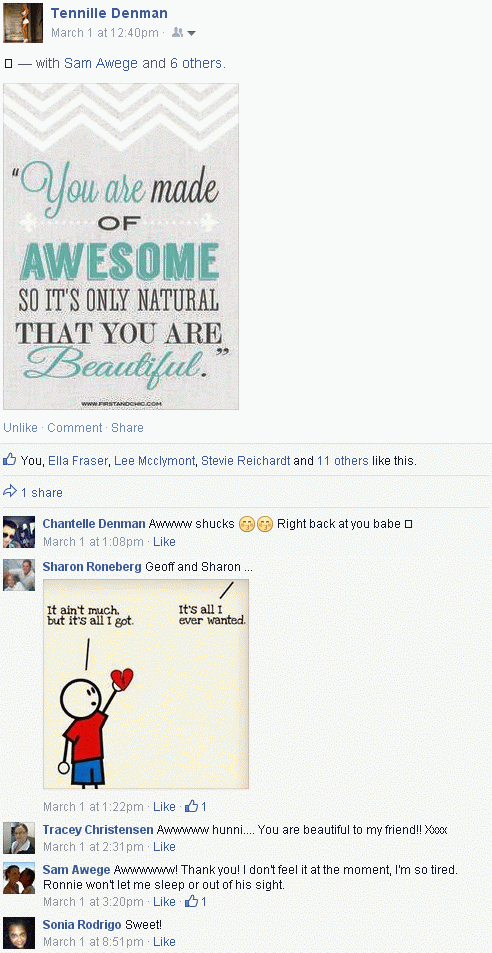The image size is (492, 953).
Task: Click Chantelle Denman's avatar icon
Action: click(x=19, y=532)
